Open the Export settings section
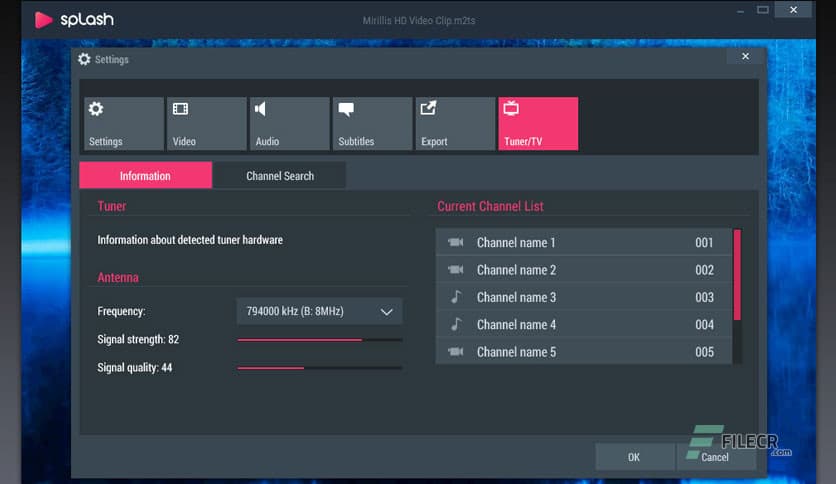This screenshot has width=836, height=484. coord(455,124)
